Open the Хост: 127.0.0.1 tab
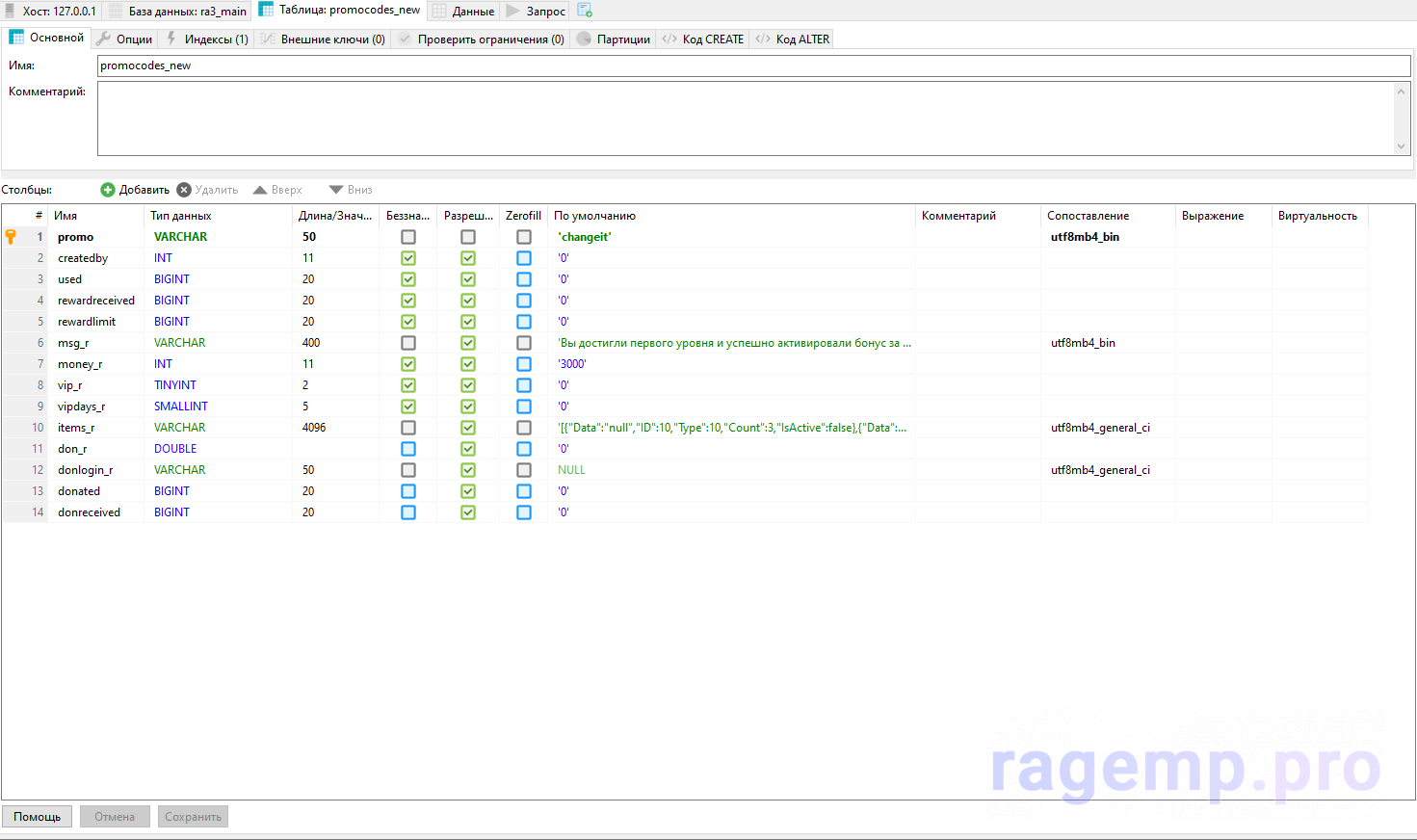 (51, 11)
